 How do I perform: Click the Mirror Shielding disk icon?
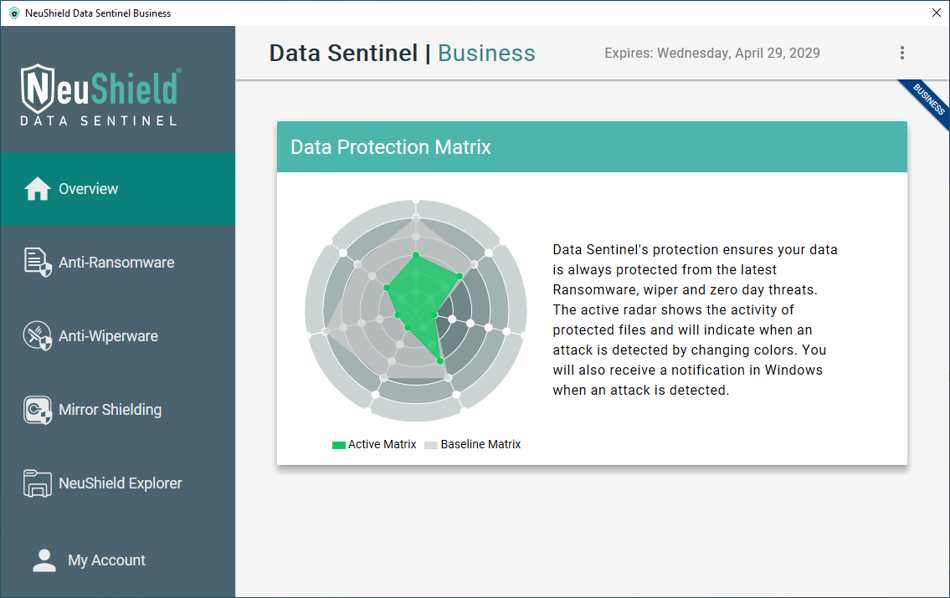pyautogui.click(x=36, y=409)
